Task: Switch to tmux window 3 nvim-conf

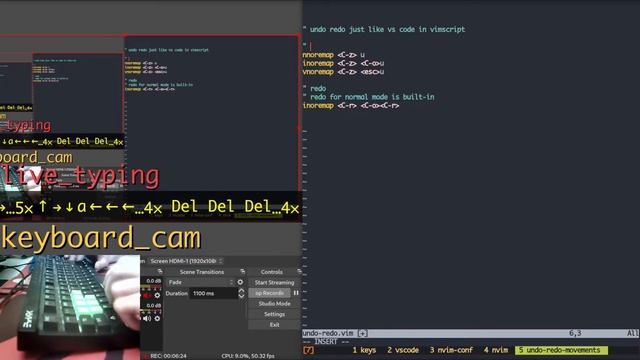Action: coord(451,350)
